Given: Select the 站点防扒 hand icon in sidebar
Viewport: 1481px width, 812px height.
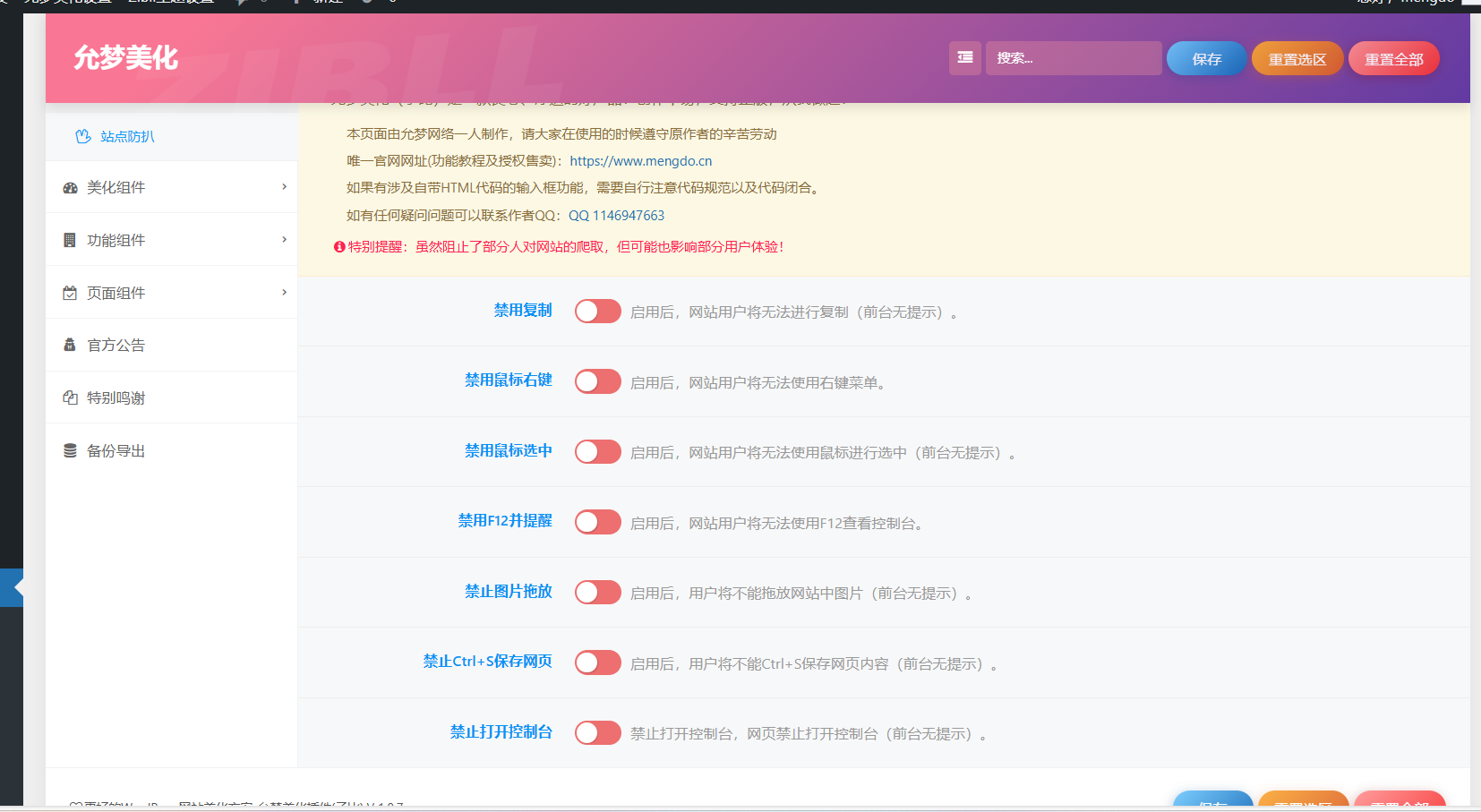Looking at the screenshot, I should click(x=82, y=136).
